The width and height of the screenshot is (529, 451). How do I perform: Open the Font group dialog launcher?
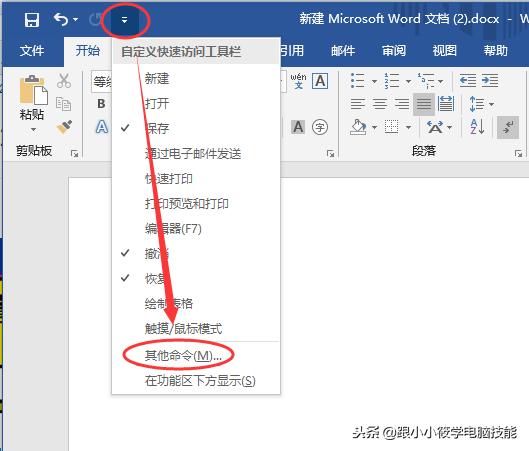331,154
